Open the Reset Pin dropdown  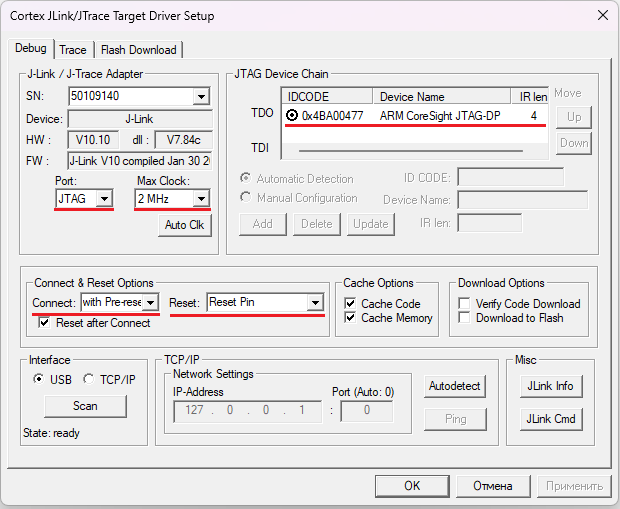315,302
